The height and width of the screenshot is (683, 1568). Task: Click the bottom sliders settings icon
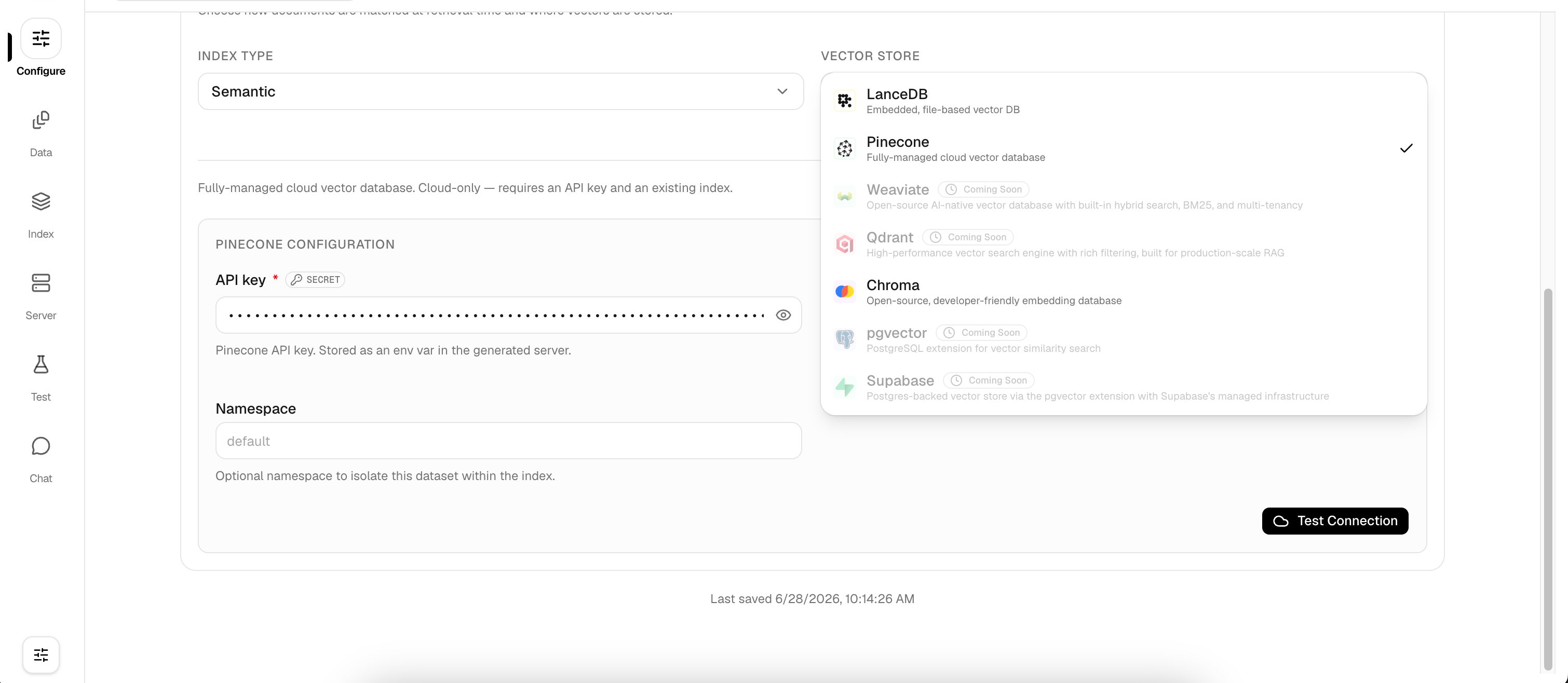41,655
